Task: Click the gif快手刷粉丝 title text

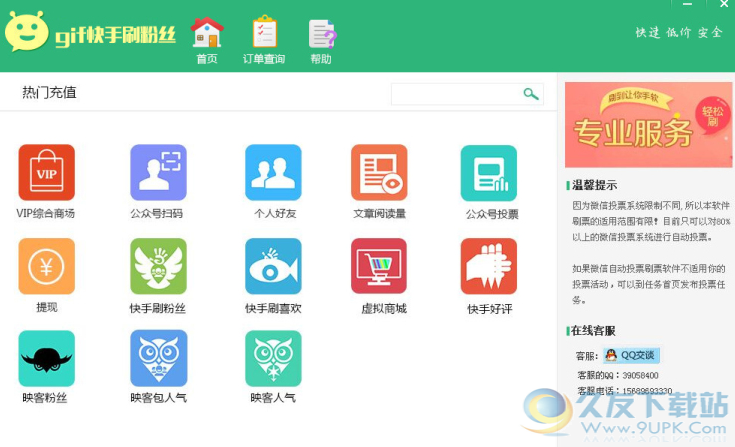Action: (115, 34)
